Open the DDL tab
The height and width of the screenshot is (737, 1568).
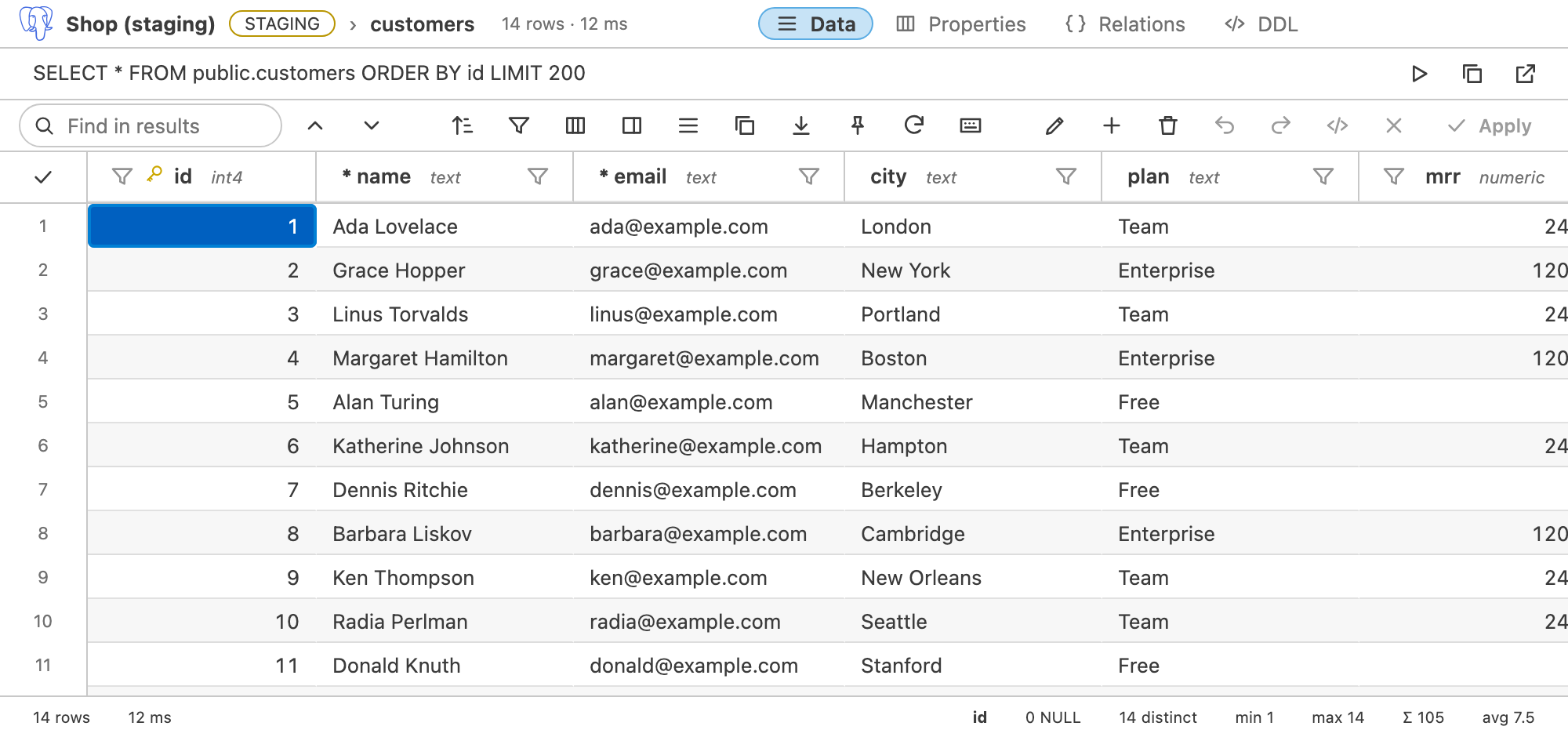1261,24
